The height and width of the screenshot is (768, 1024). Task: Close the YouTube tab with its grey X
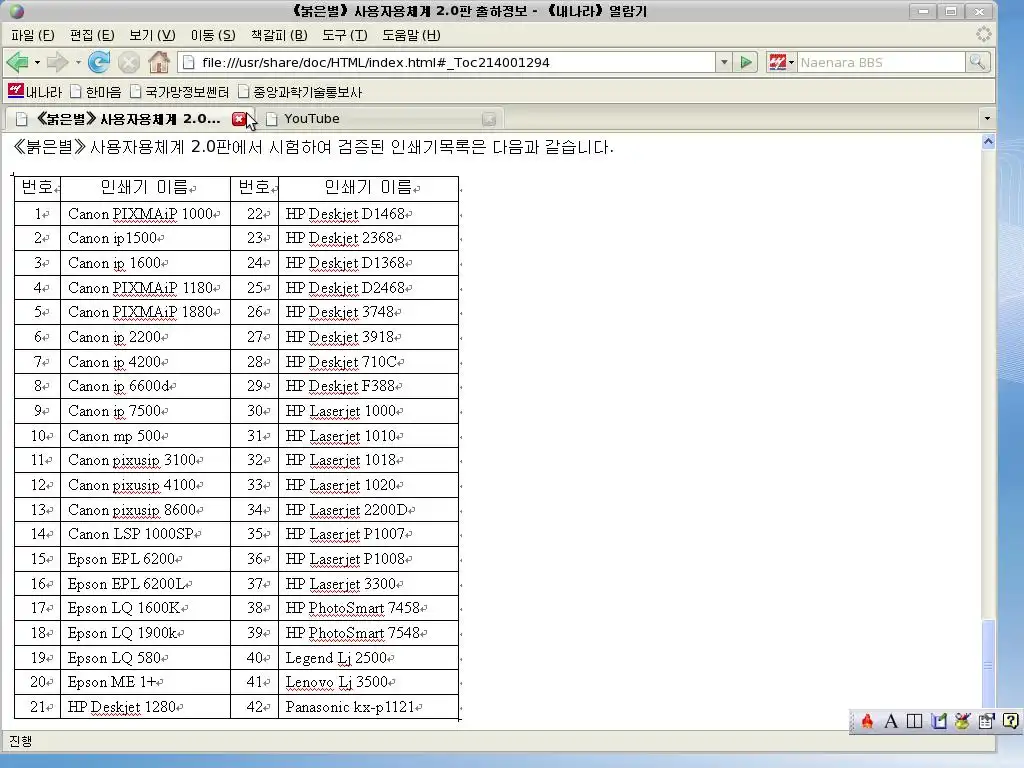pos(488,119)
